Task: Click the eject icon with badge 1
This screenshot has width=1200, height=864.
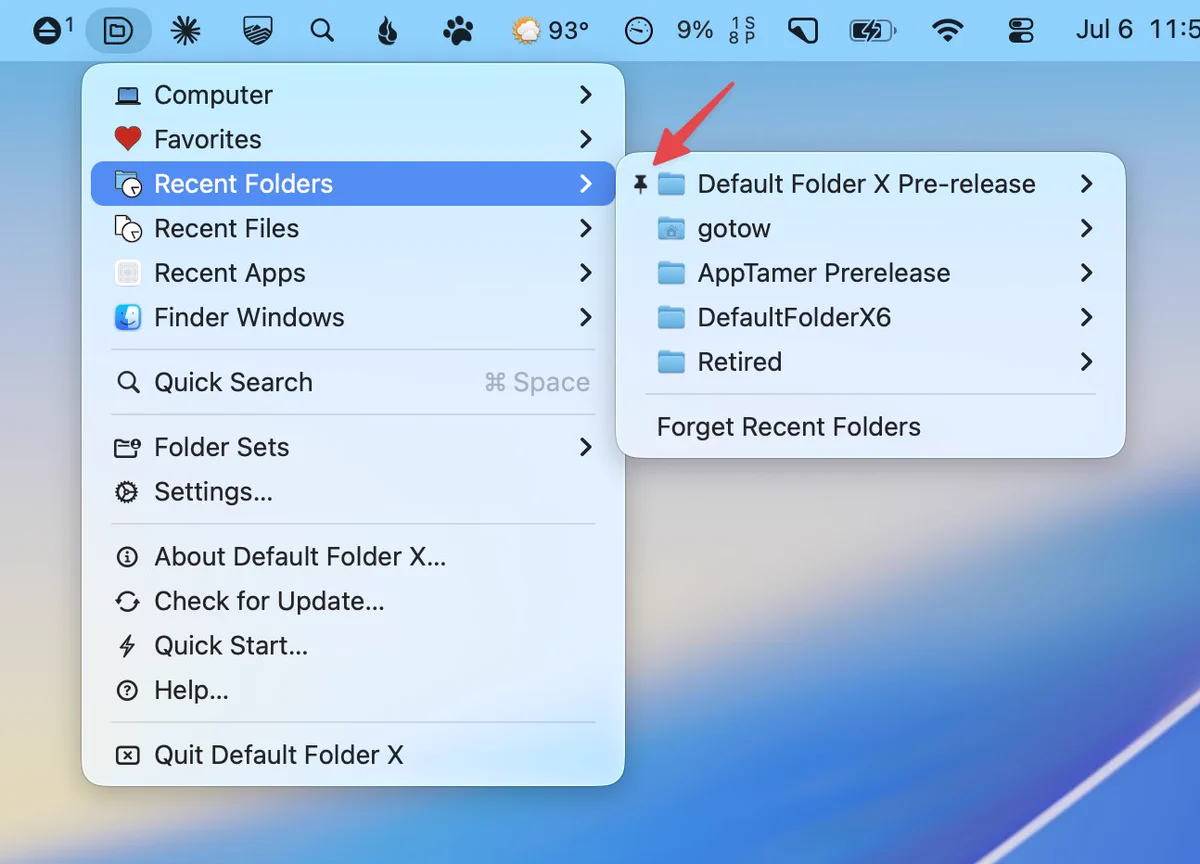Action: 52,31
